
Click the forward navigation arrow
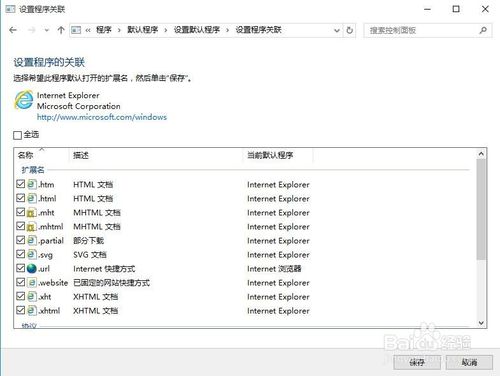point(31,30)
